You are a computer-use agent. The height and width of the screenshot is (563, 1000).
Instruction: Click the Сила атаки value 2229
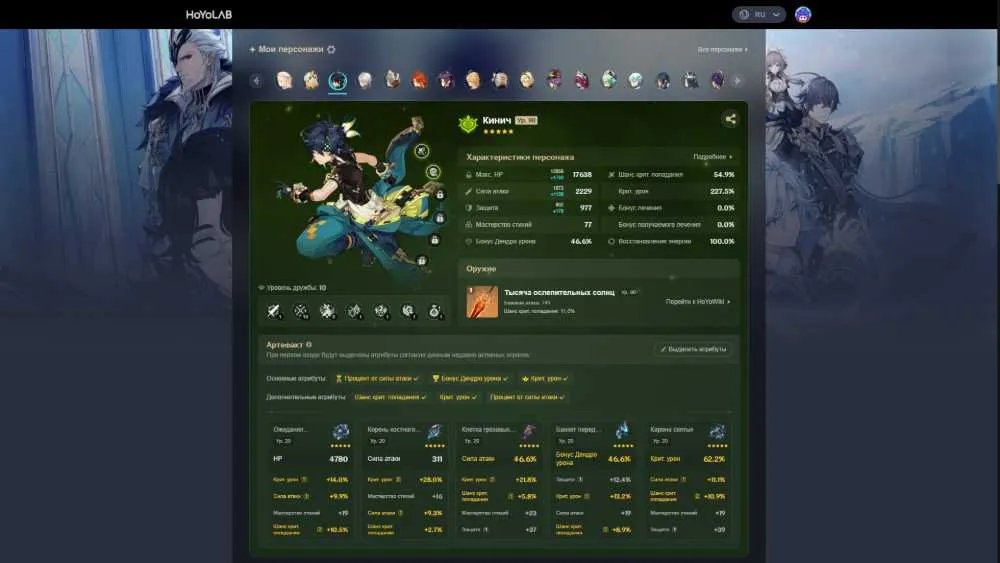[x=584, y=191]
